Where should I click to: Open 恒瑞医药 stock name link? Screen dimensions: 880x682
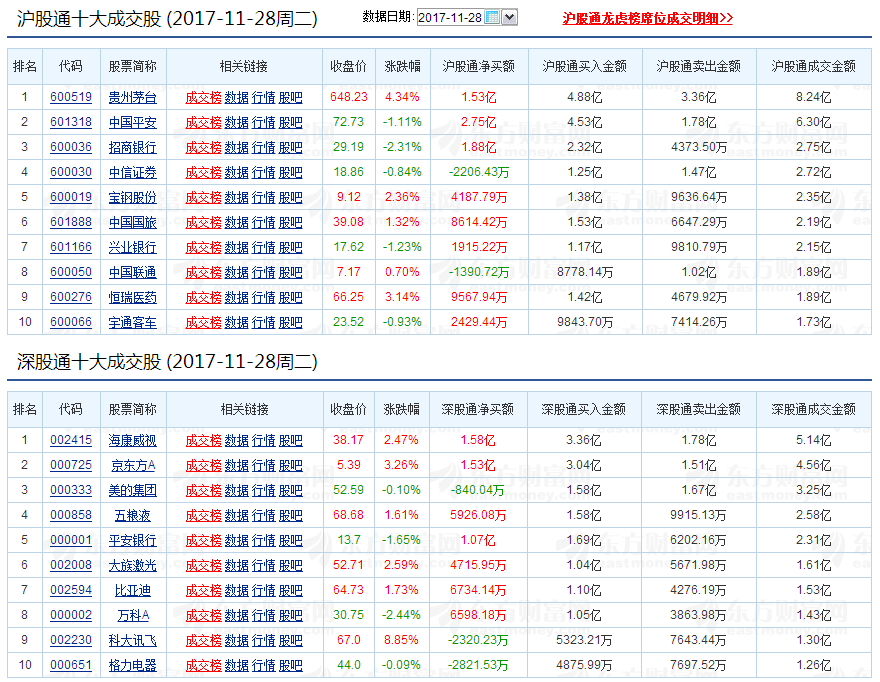pos(132,297)
